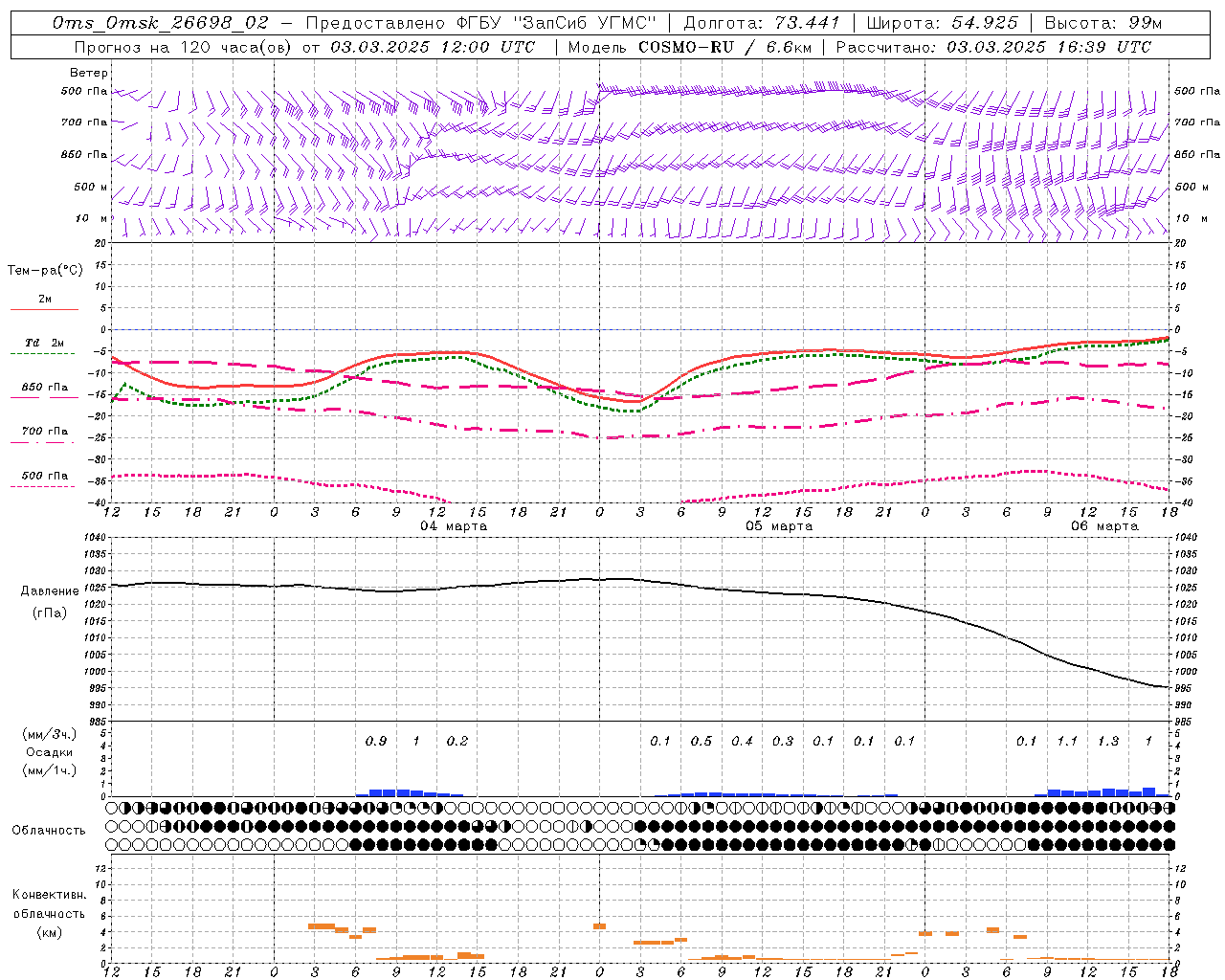Screen dimensions: 1225x980
Task: Click the Тем-ра(°C) panel label
Action: [45, 271]
